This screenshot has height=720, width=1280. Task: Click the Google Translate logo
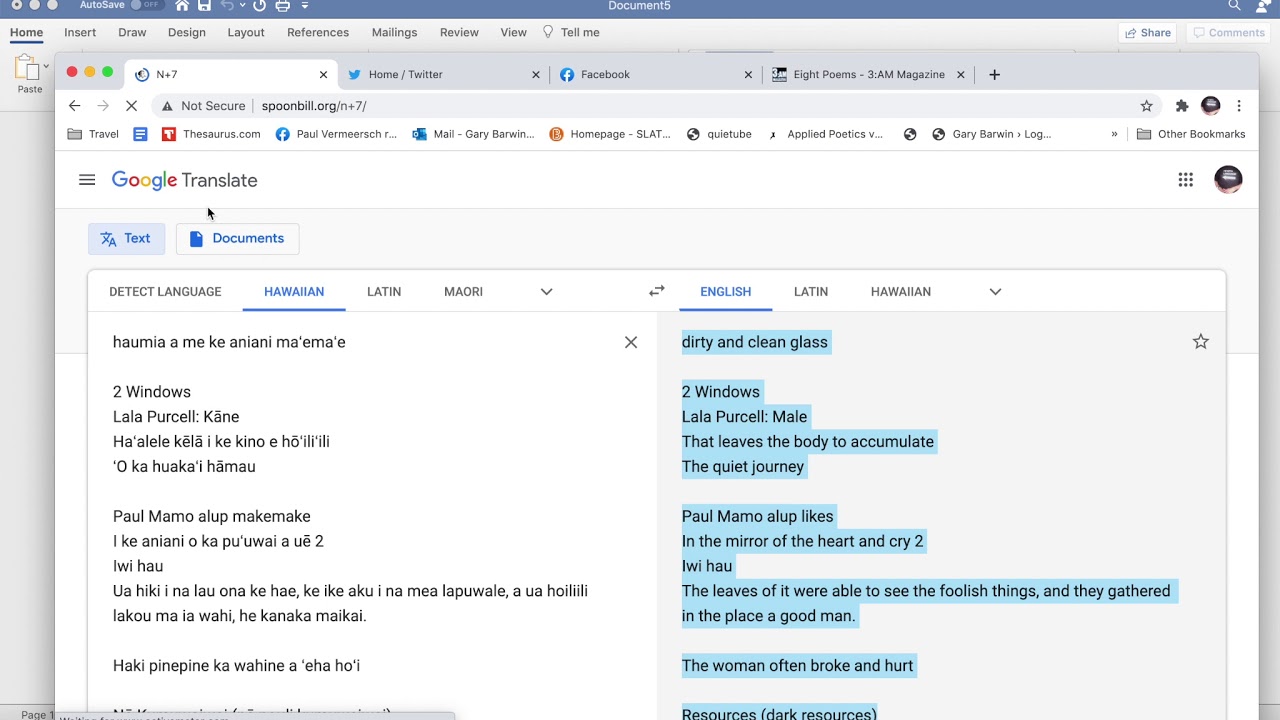(x=184, y=180)
